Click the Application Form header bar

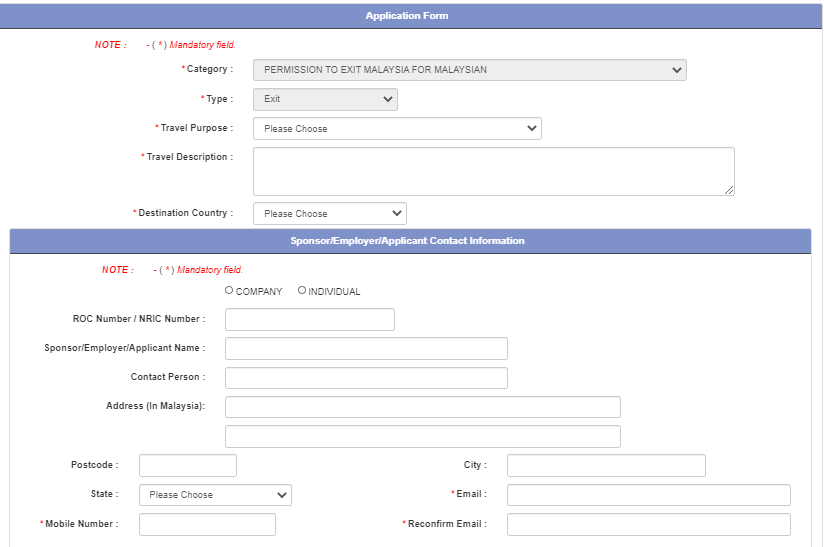pos(407,16)
